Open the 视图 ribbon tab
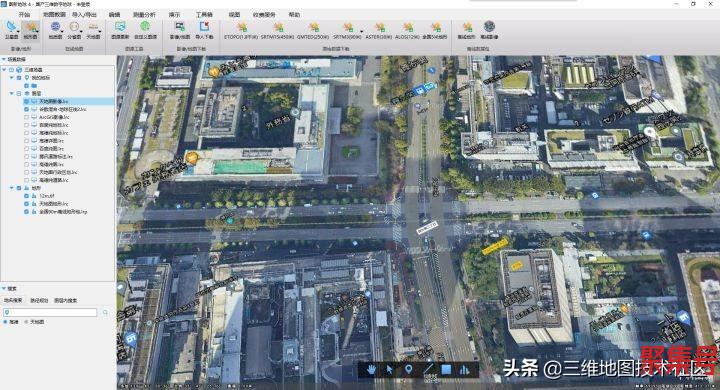720x390 pixels. 234,15
